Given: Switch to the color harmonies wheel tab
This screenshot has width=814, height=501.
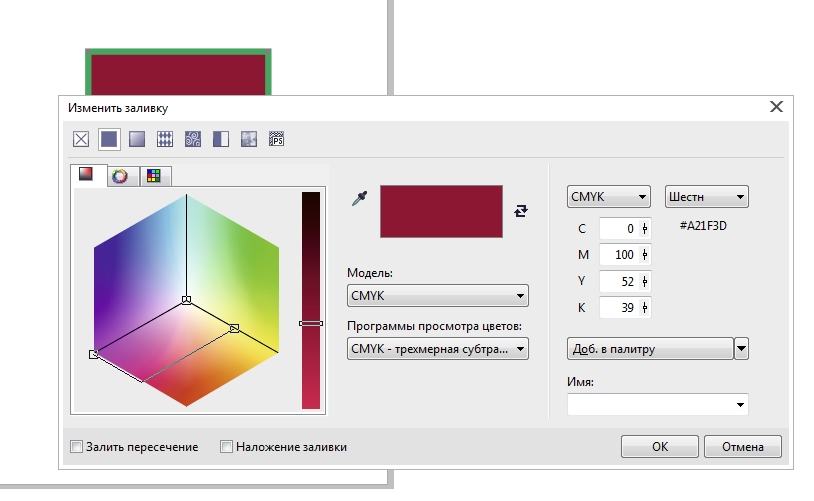Looking at the screenshot, I should [x=120, y=177].
